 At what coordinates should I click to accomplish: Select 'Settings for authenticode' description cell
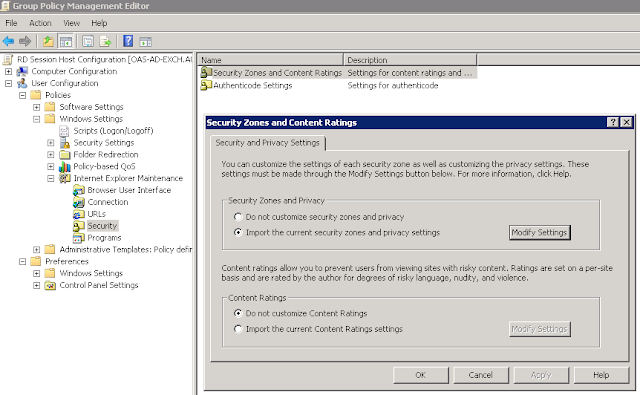pos(393,85)
